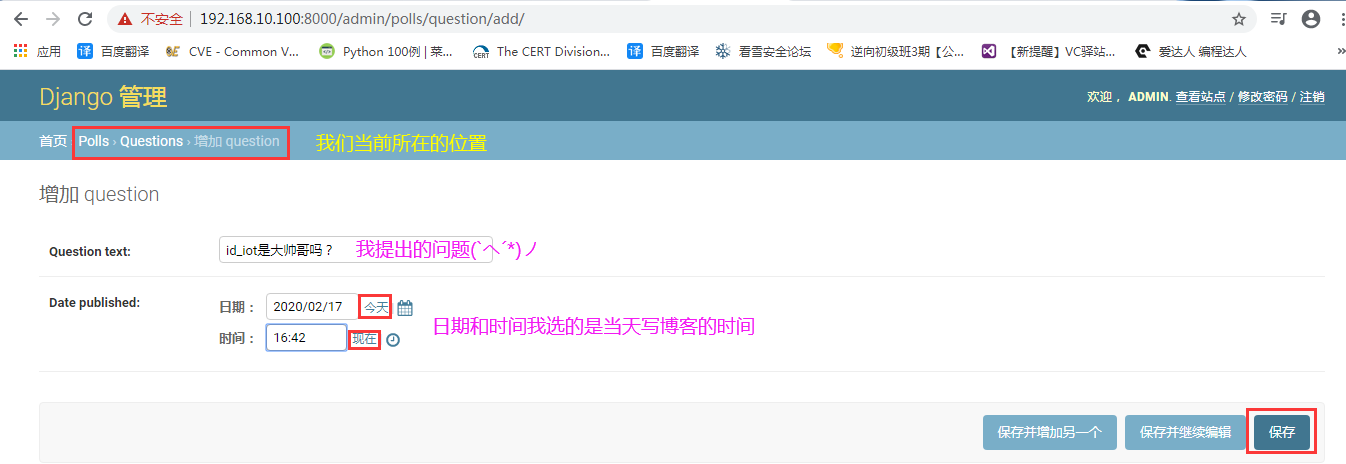Go back with the browser back arrow

pyautogui.click(x=21, y=19)
